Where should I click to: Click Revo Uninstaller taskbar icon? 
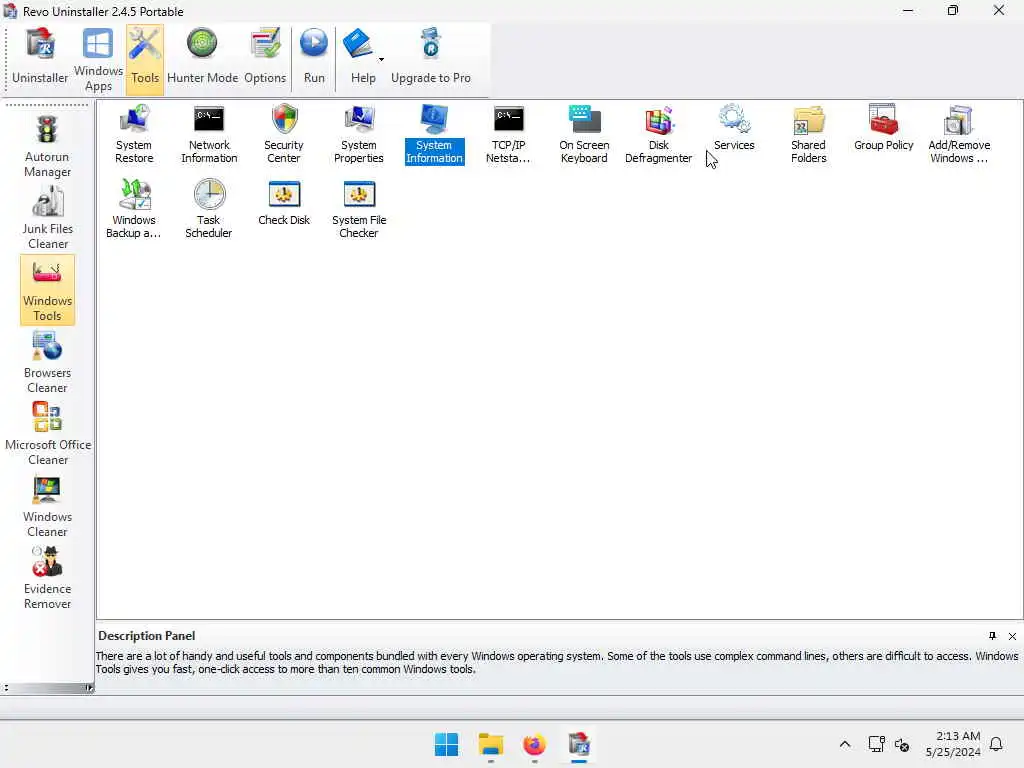579,744
